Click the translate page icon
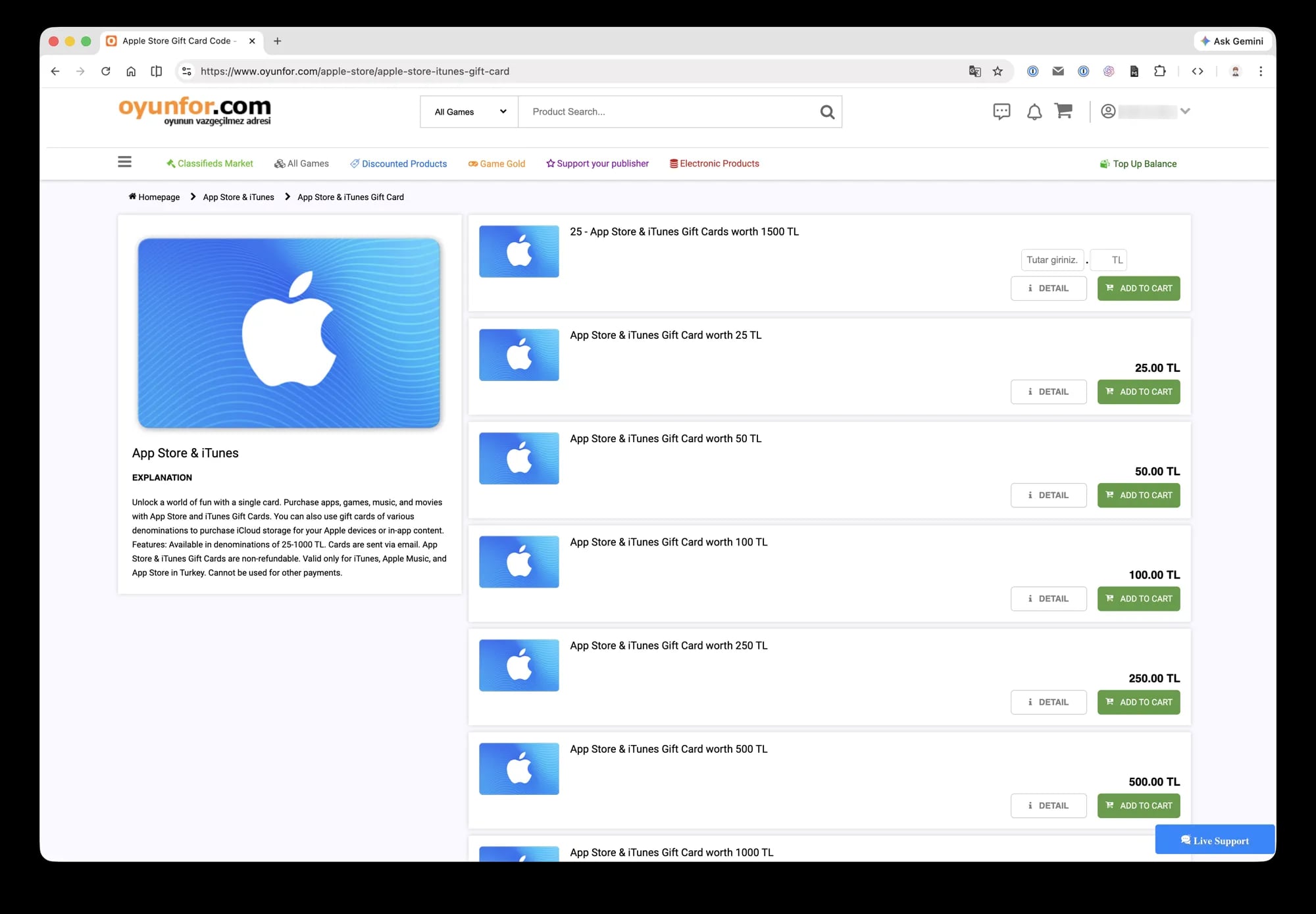1316x914 pixels. [x=974, y=71]
